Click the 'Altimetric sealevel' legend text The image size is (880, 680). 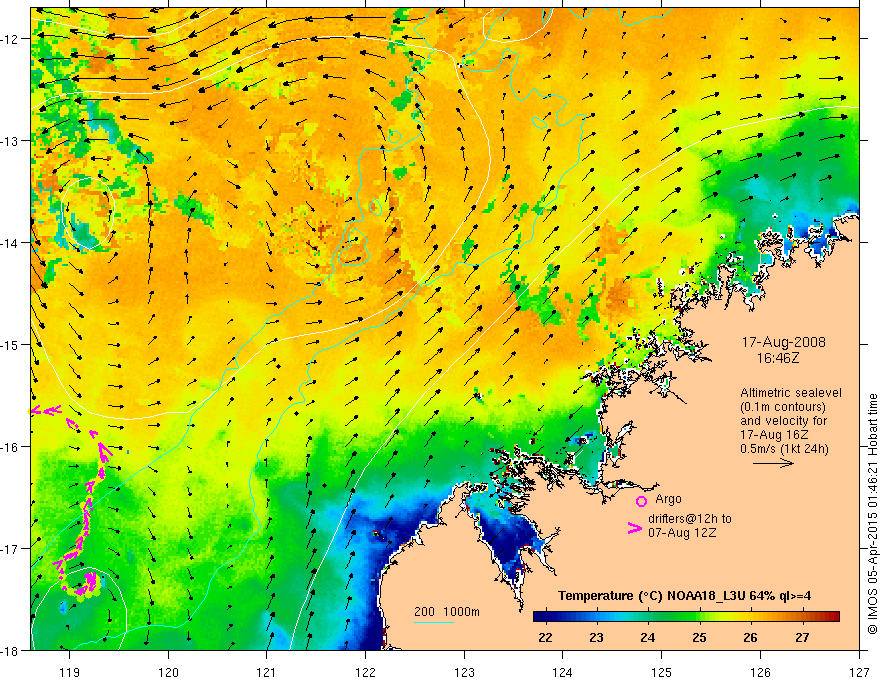pyautogui.click(x=791, y=393)
